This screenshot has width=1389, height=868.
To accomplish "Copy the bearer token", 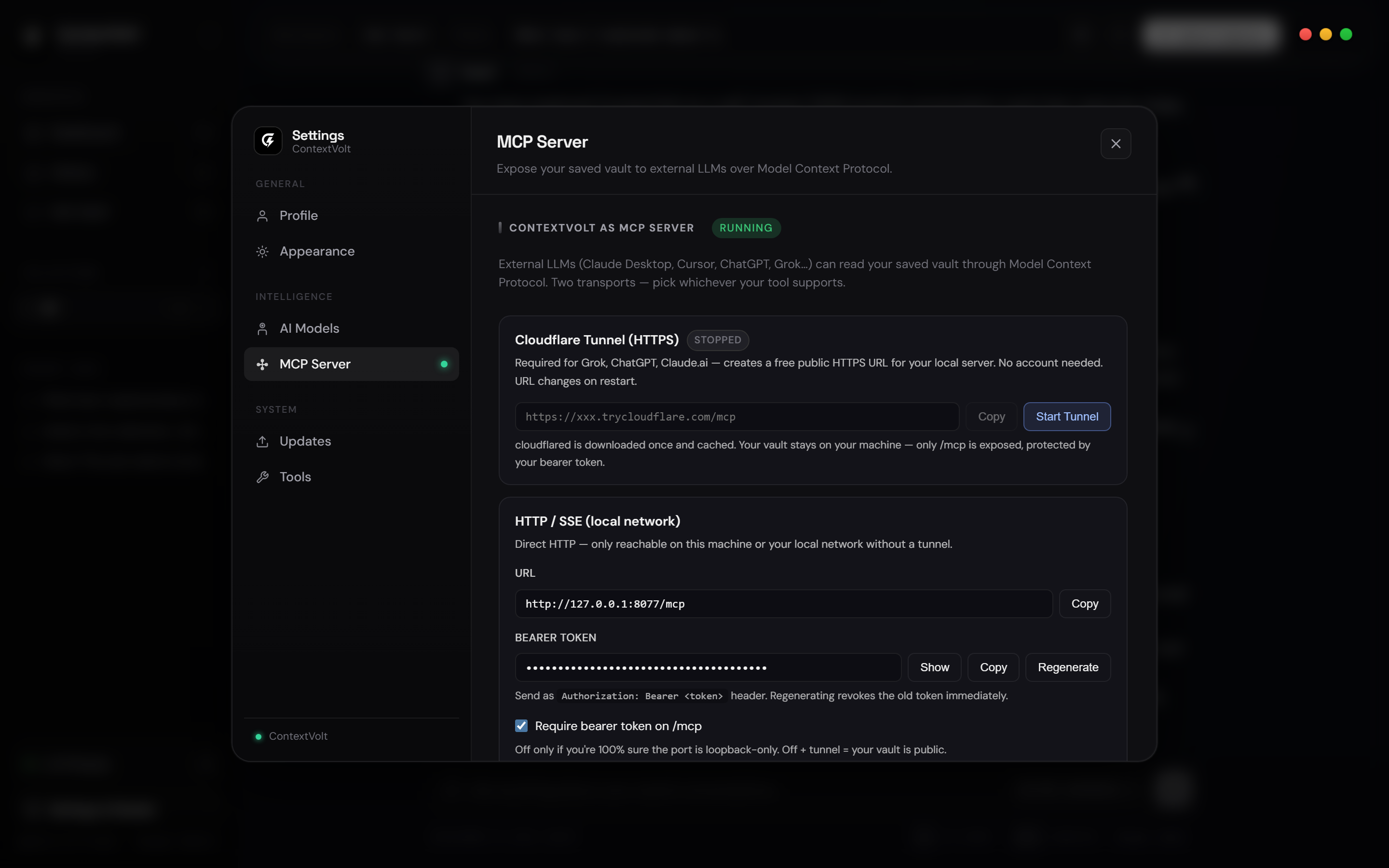I will (993, 667).
